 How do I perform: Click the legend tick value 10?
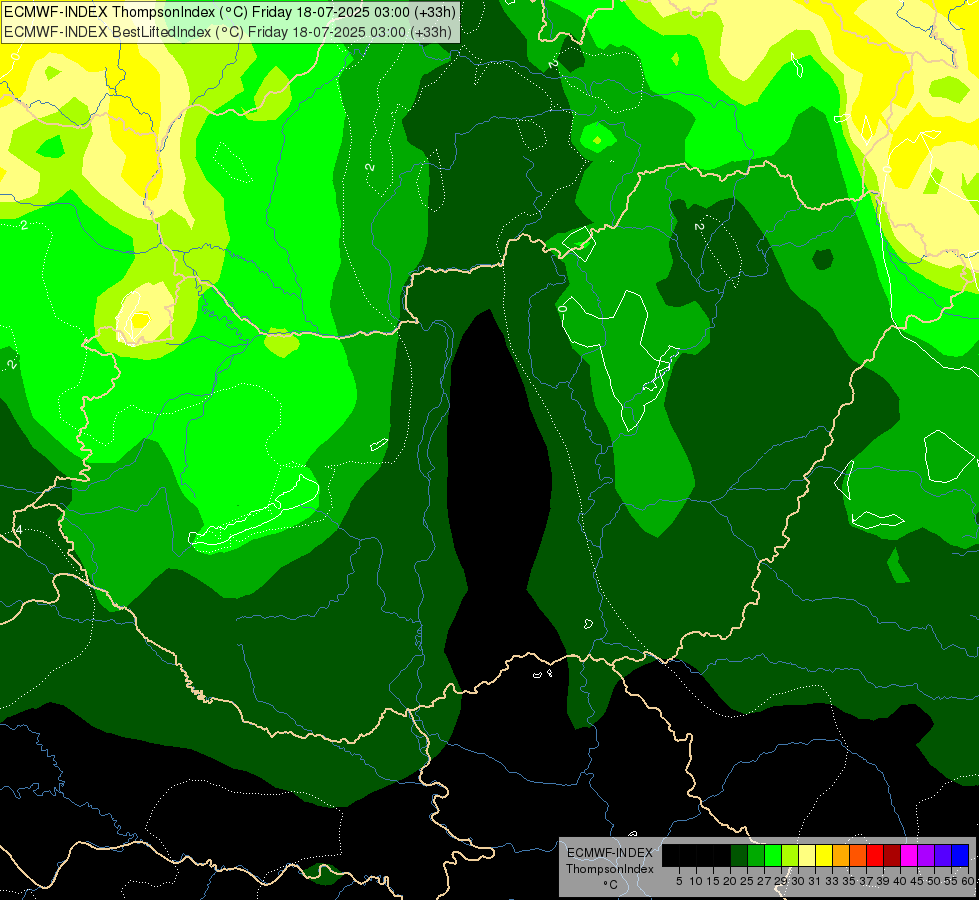(696, 881)
